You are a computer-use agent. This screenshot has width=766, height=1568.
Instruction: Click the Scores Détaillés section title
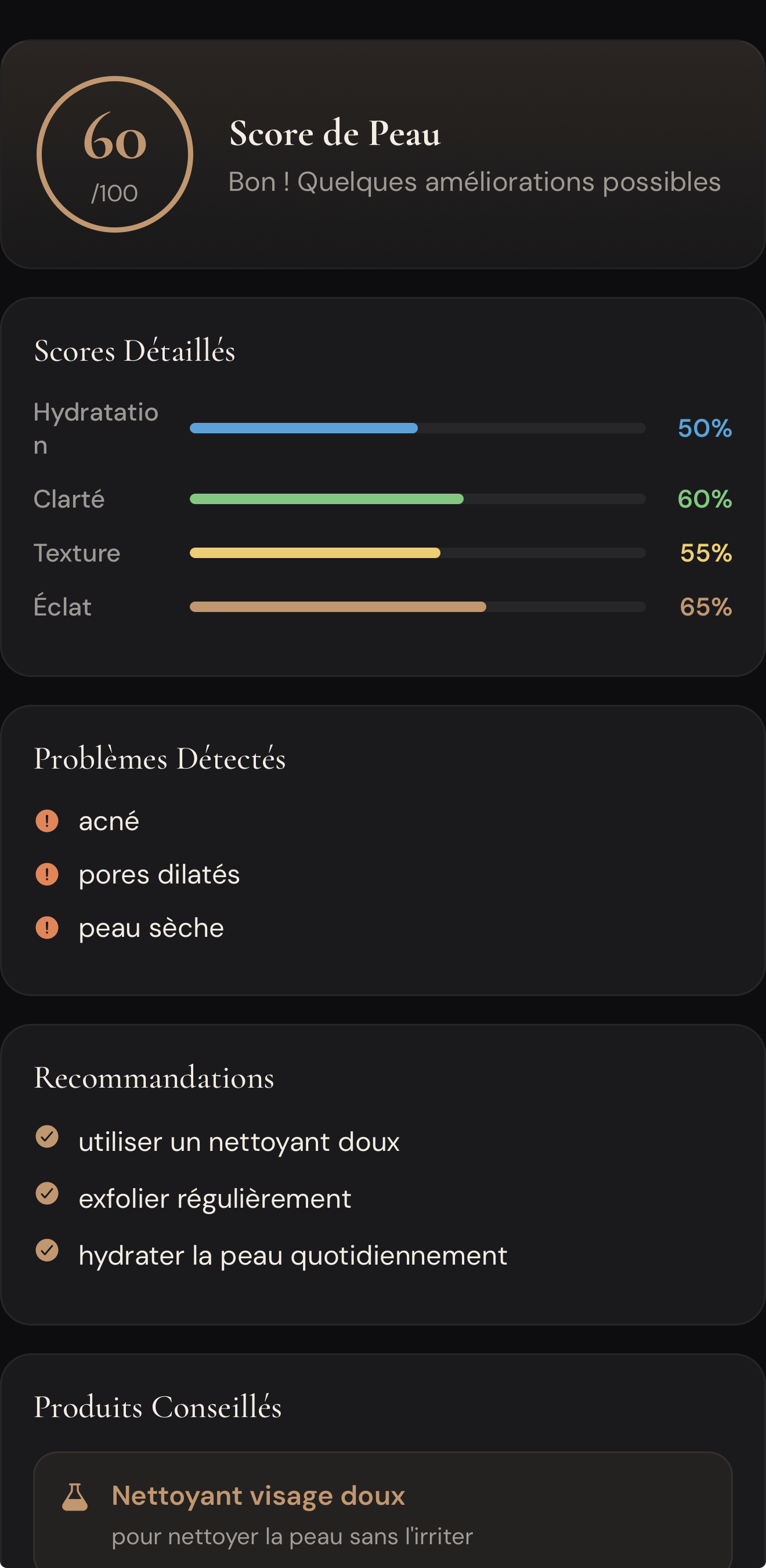[x=135, y=350]
